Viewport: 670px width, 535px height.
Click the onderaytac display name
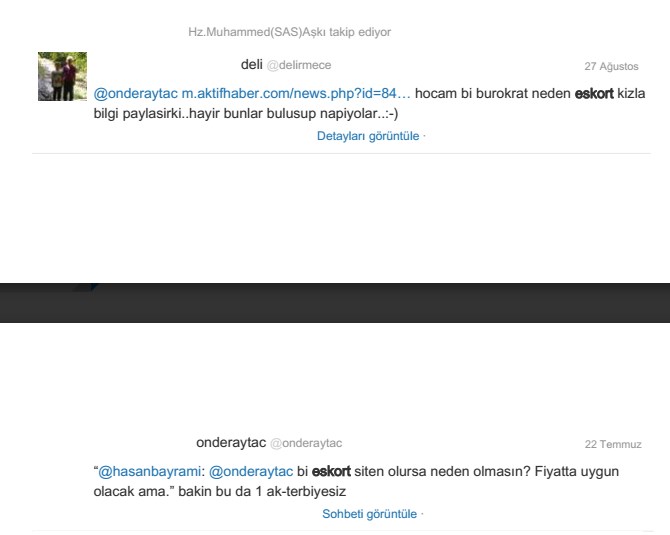click(x=231, y=443)
